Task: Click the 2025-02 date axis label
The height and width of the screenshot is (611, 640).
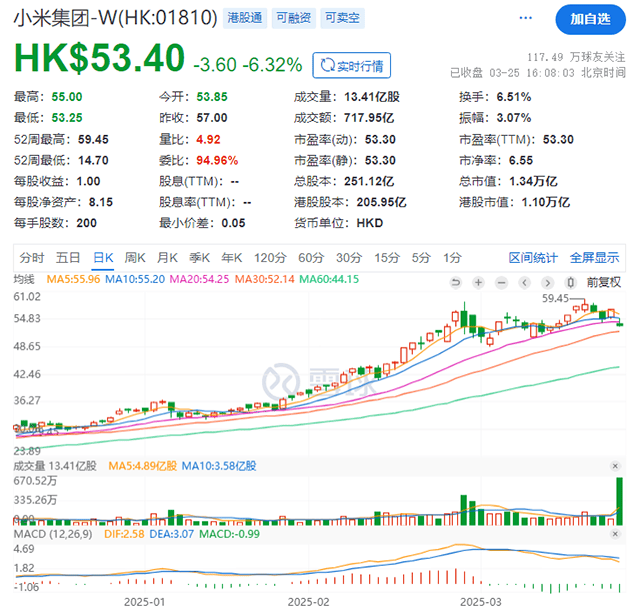Action: 308,602
